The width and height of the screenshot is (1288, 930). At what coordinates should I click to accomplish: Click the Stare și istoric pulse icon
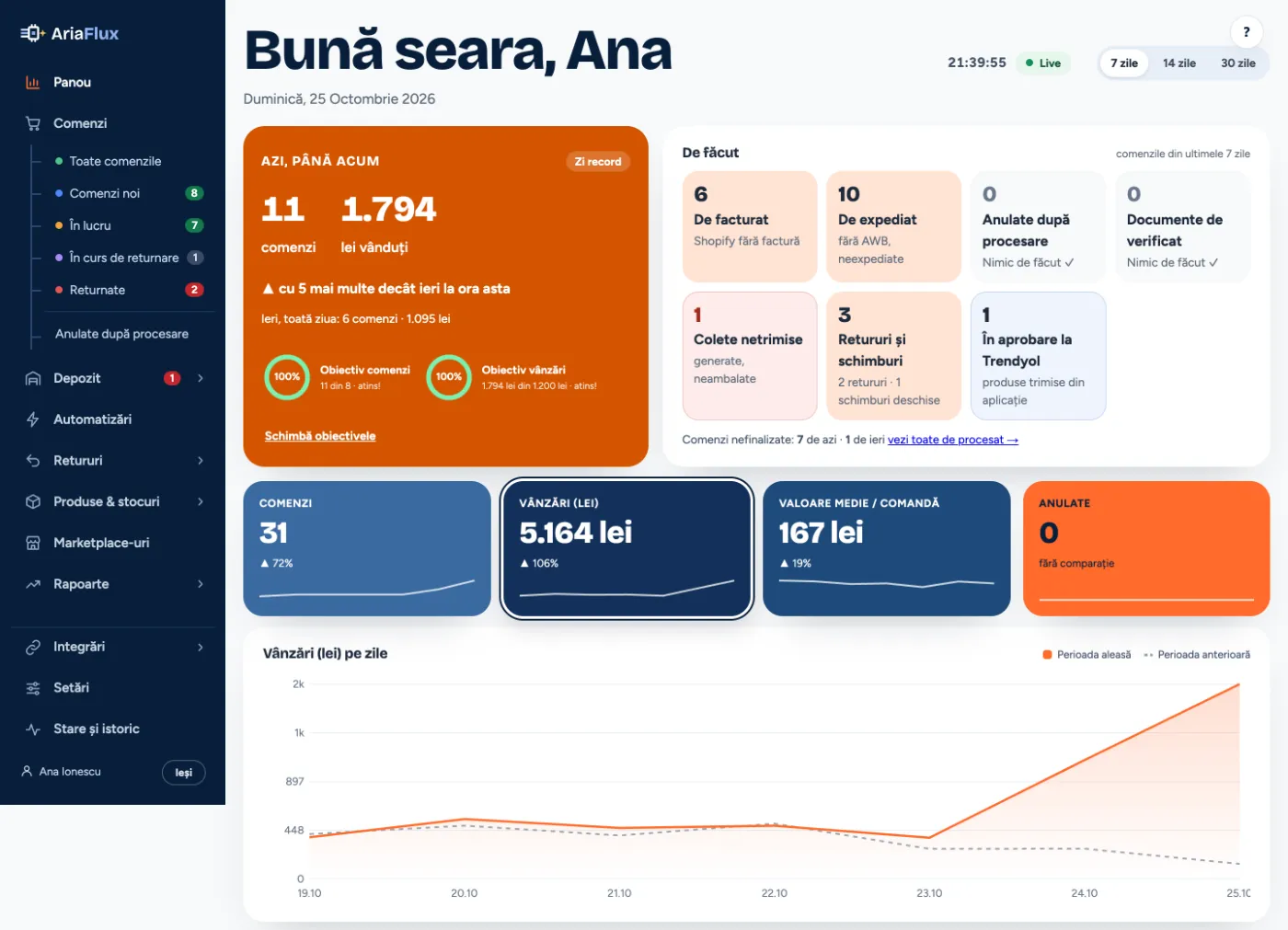click(x=33, y=729)
